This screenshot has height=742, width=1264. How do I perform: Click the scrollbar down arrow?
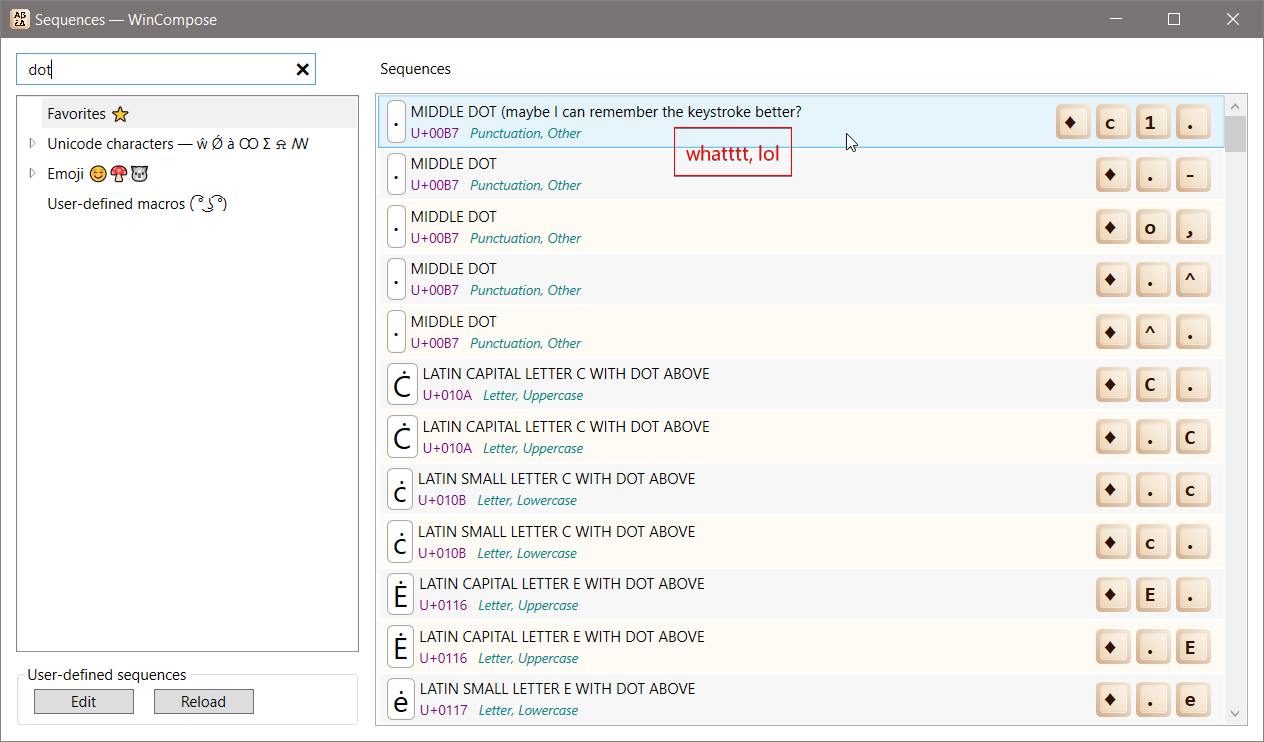click(1235, 713)
